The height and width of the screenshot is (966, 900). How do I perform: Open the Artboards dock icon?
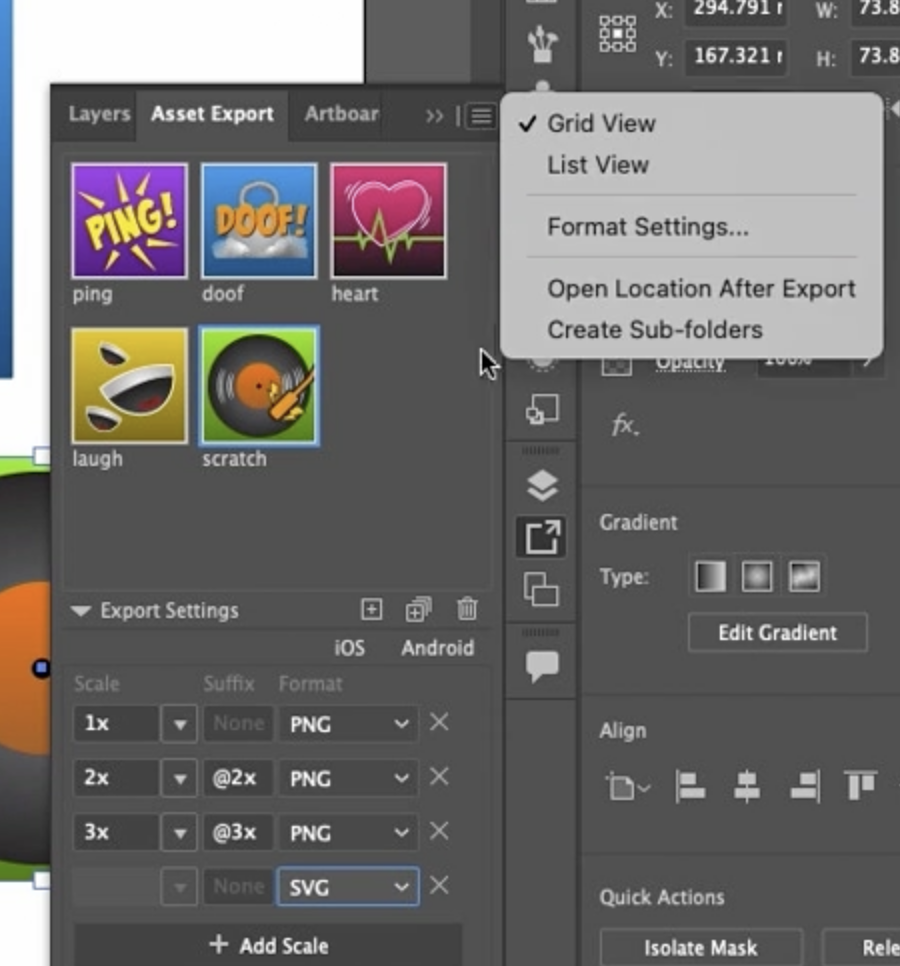point(541,590)
